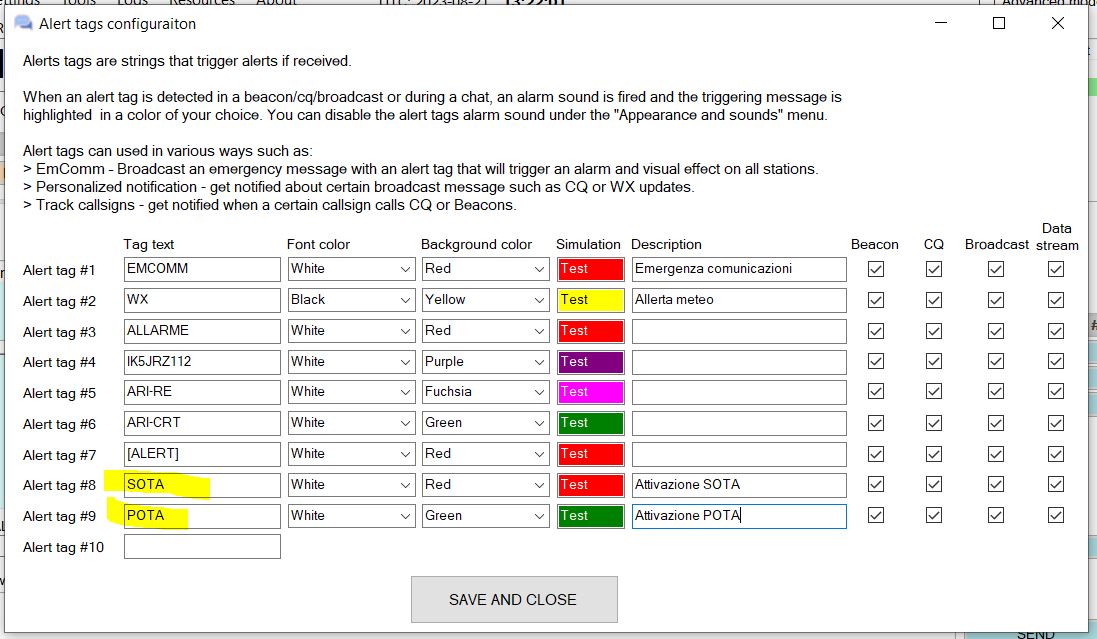The image size is (1097, 639).
Task: Open Font color dropdown for Alert tag #8
Action: pos(351,485)
